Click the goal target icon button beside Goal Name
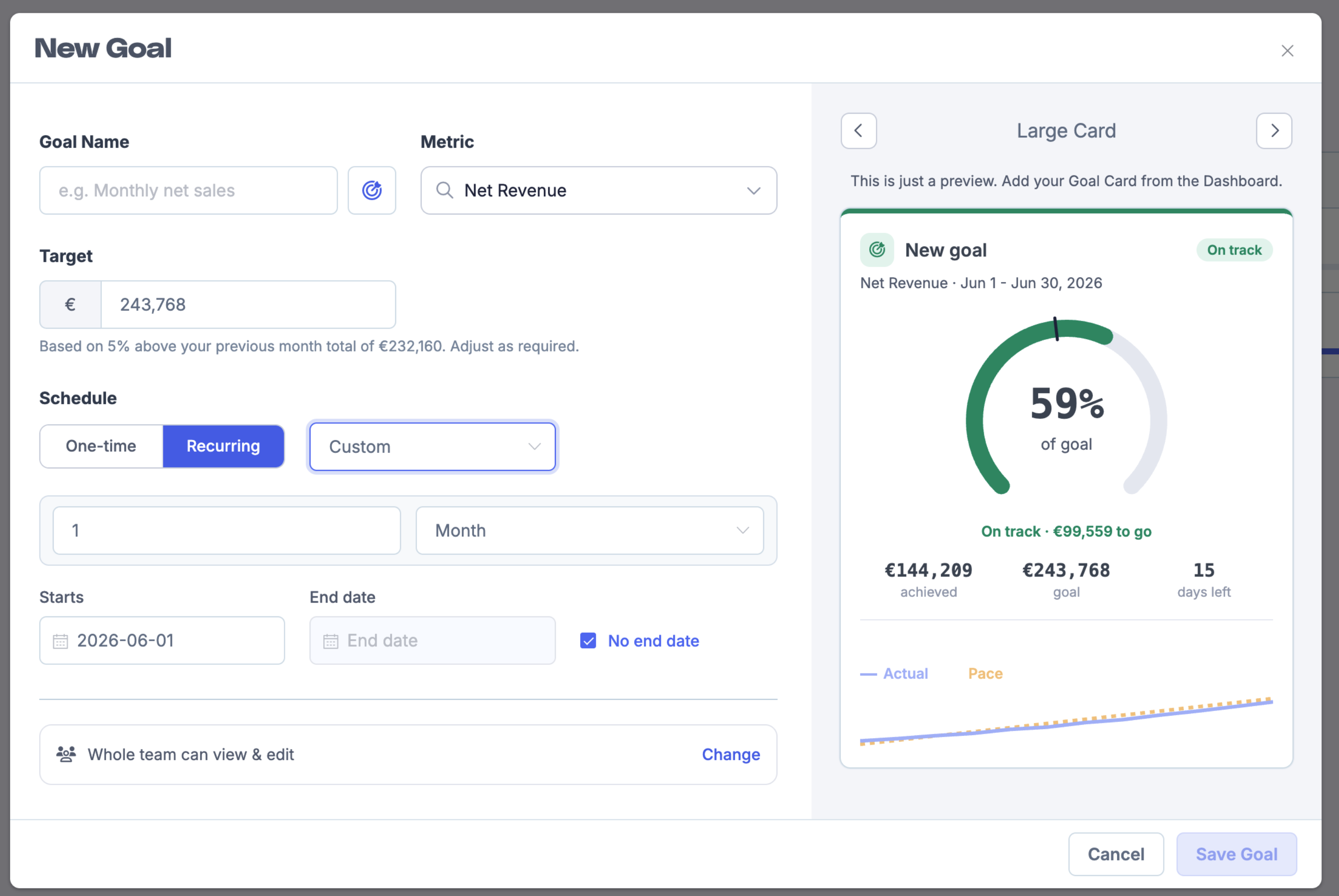1339x896 pixels. 371,190
